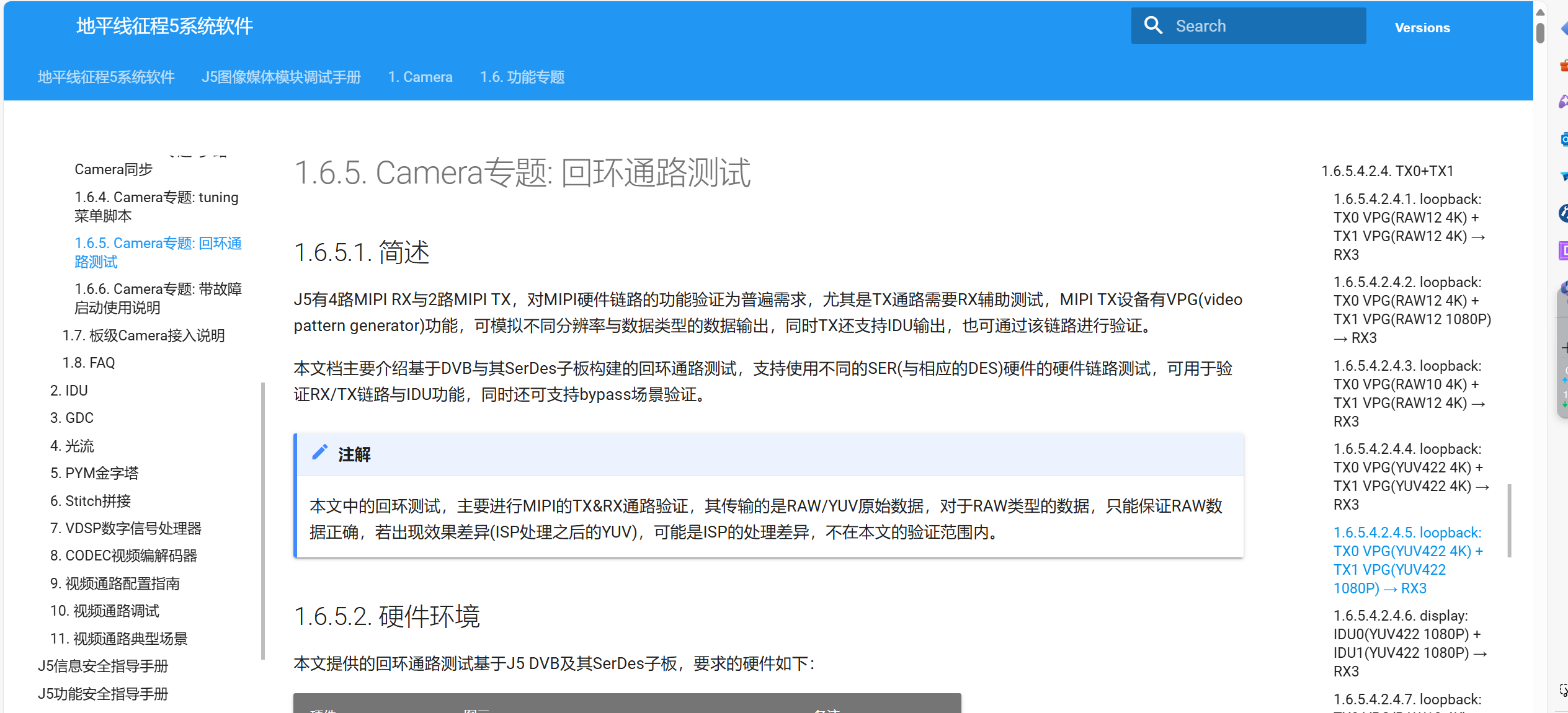Open J5信息安全指导手册 link
The image size is (1568, 713).
click(x=103, y=666)
